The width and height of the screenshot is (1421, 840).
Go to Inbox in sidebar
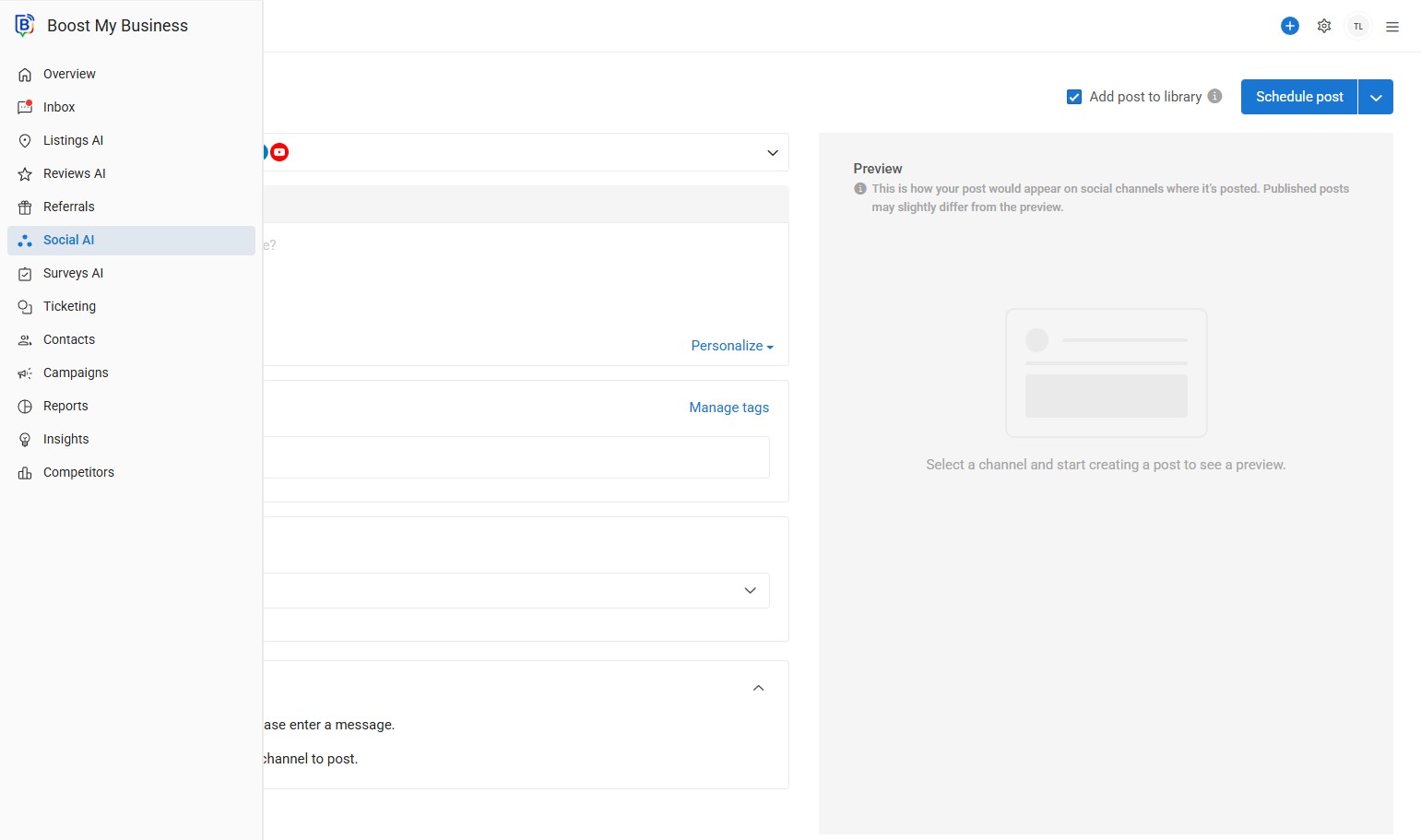(x=59, y=107)
